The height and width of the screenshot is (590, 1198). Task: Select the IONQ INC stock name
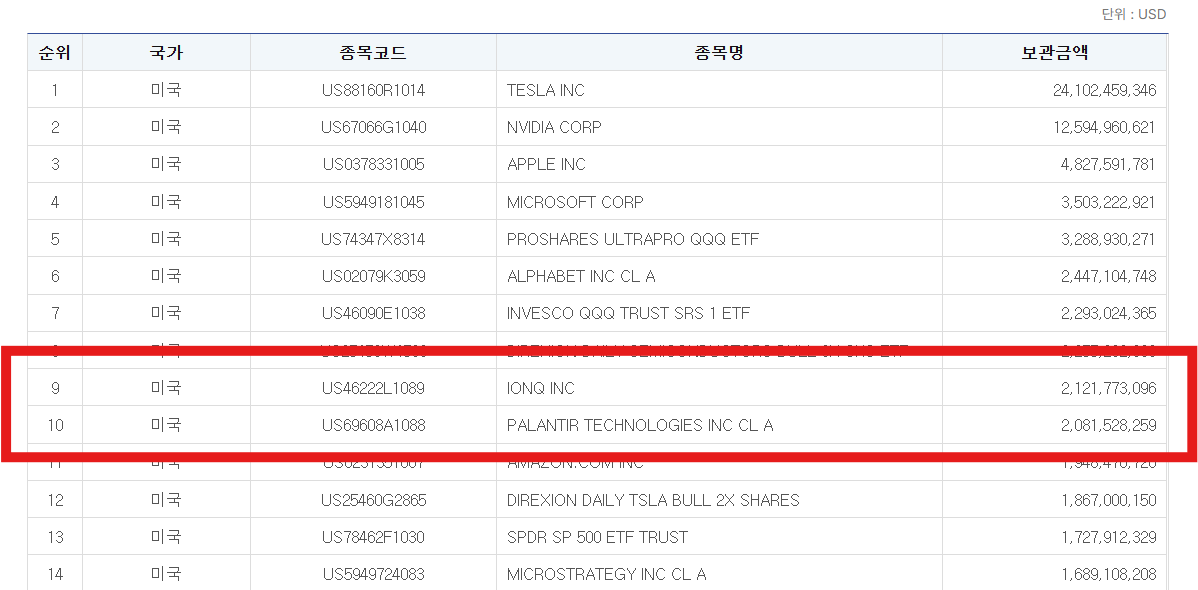pyautogui.click(x=541, y=388)
